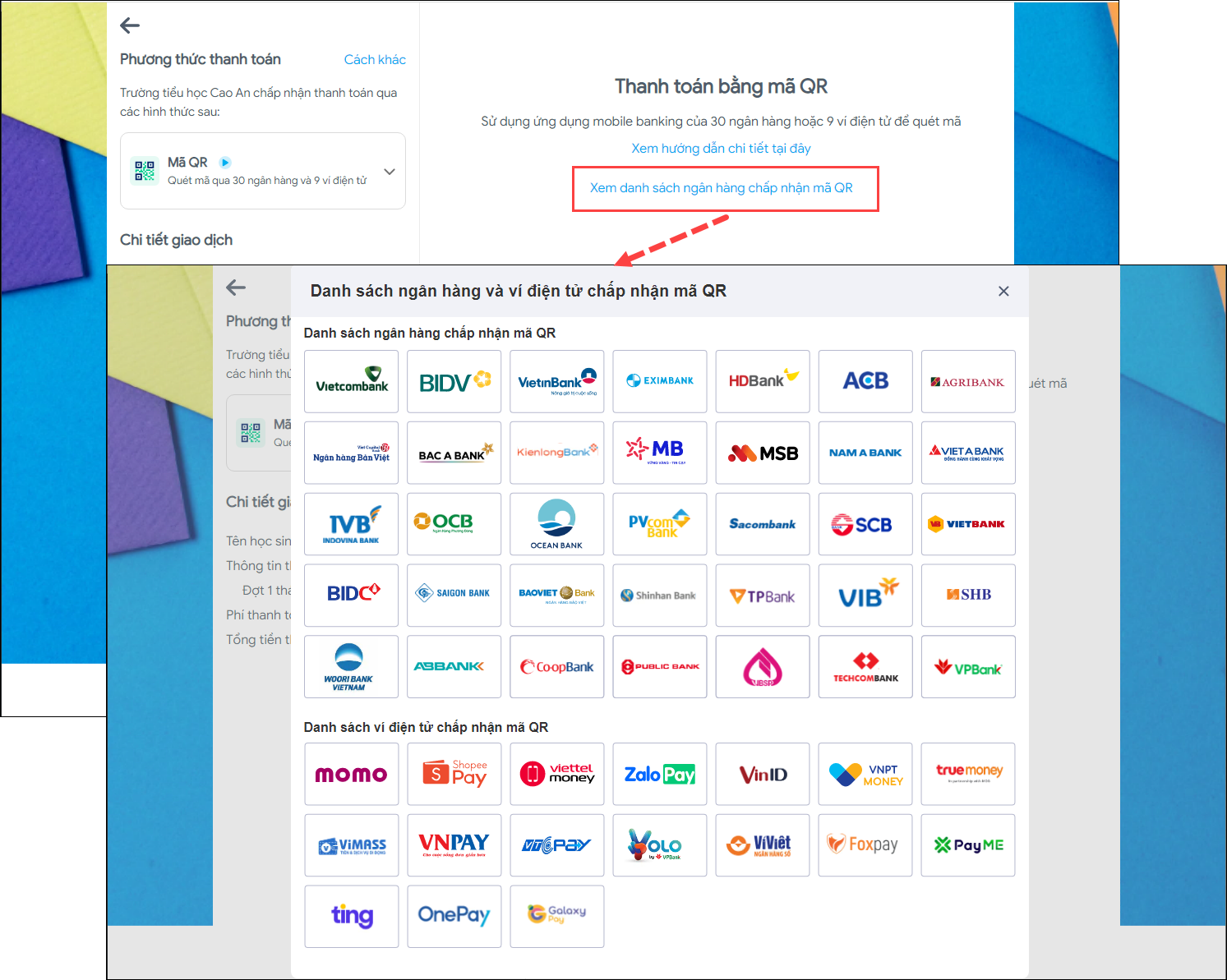Choose the Ngân hàng Bản Việt logo
Image resolution: width=1227 pixels, height=980 pixels.
tap(352, 453)
